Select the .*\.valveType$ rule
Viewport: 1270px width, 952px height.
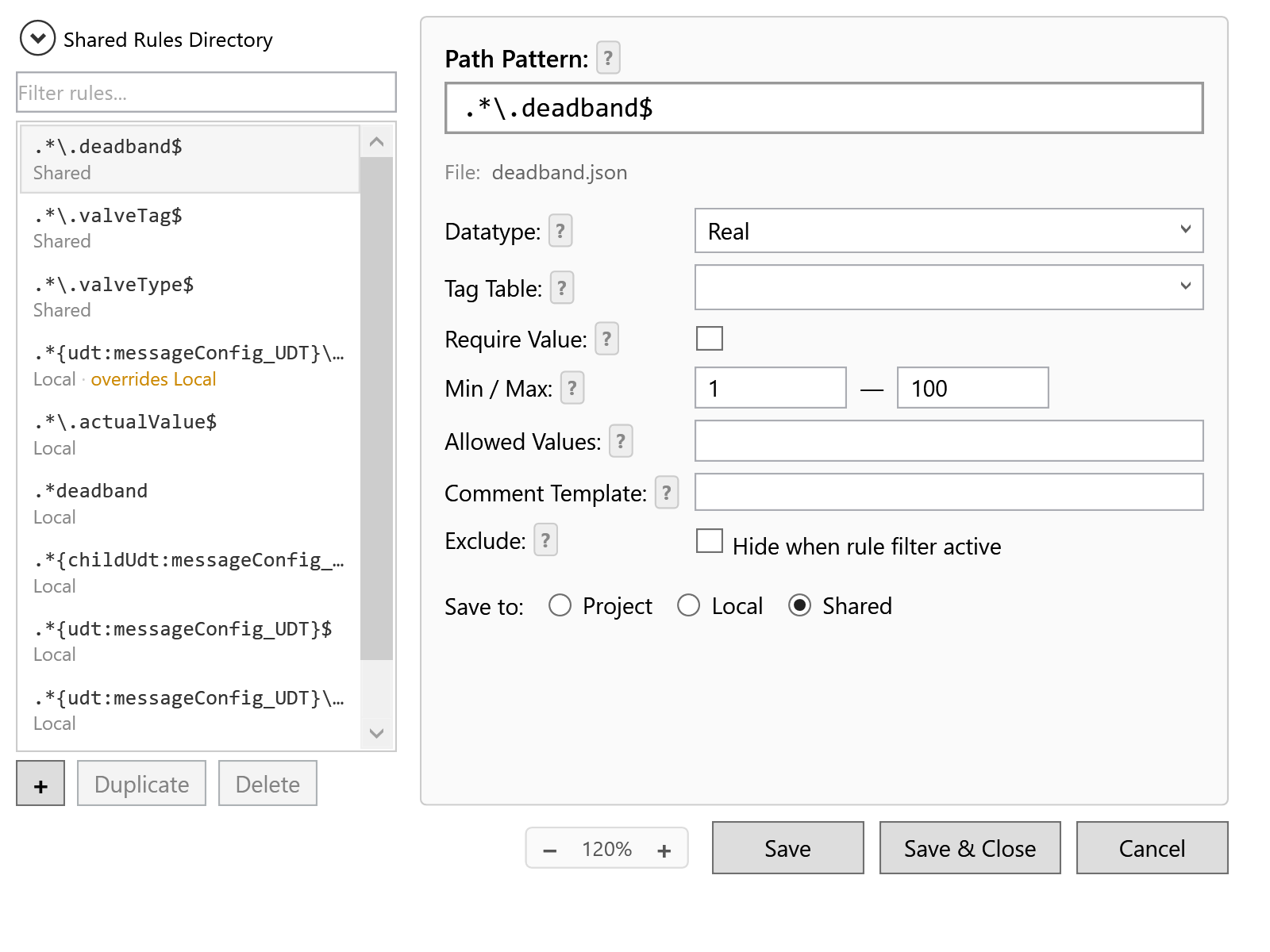pyautogui.click(x=190, y=297)
